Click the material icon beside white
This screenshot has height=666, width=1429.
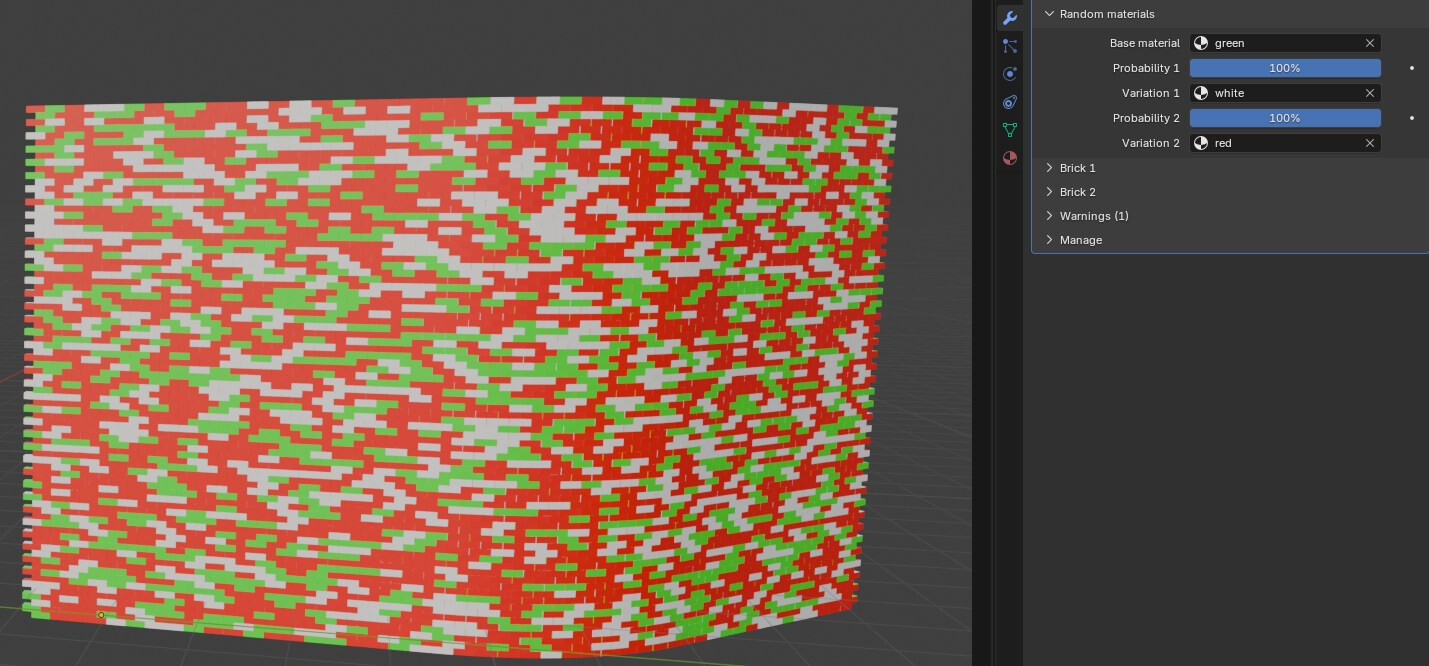pos(1201,93)
